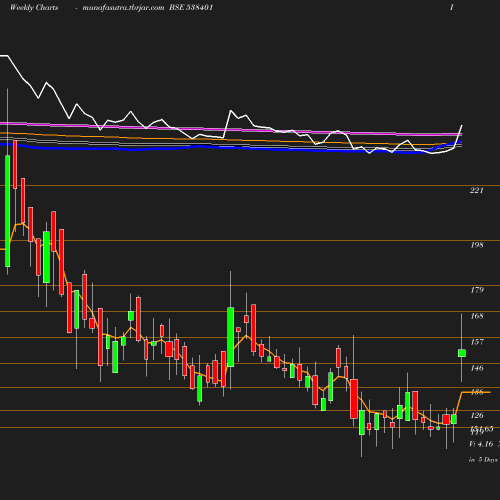Screen dimensions: 500x500
Task: Click the 221 price level label
Action: click(x=477, y=190)
